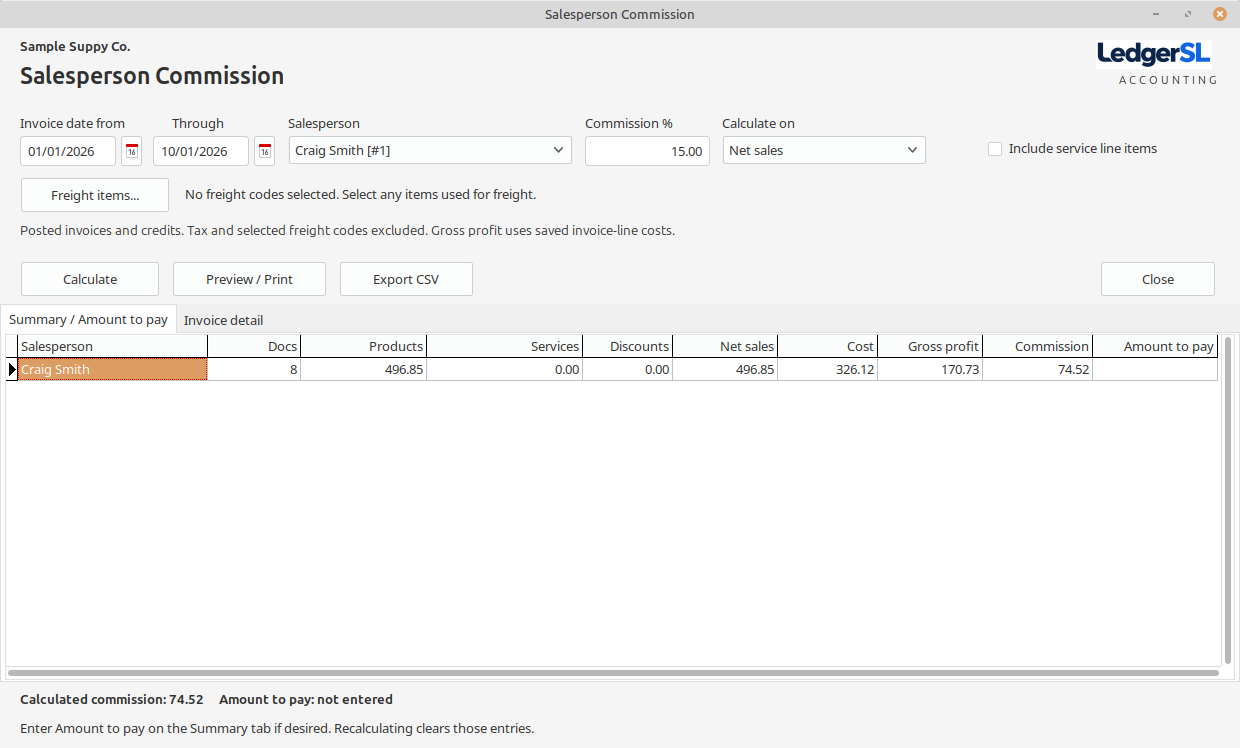This screenshot has height=748, width=1240.
Task: Open calendar picker for Through date
Action: point(264,151)
